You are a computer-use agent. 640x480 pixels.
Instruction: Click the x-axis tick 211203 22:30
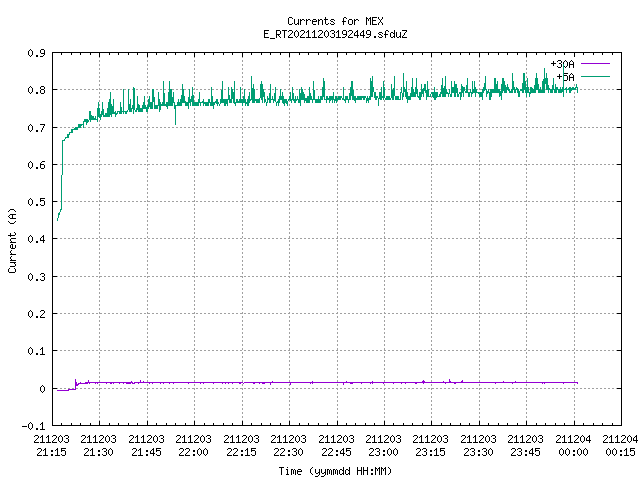coord(288,445)
